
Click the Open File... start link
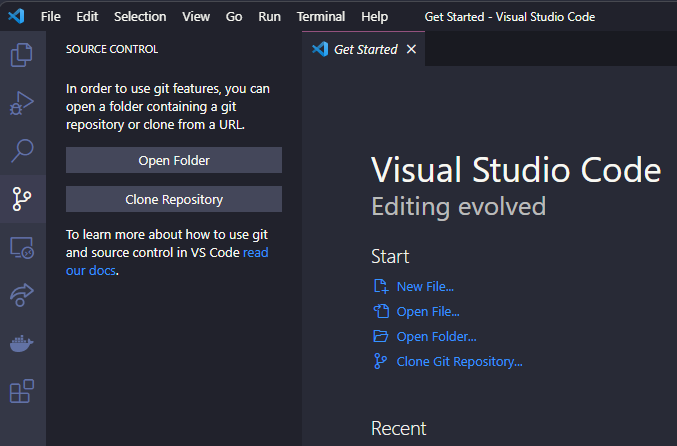[x=428, y=311]
